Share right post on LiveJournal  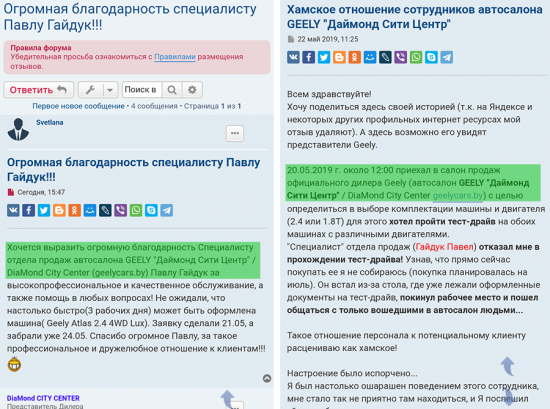(x=385, y=57)
